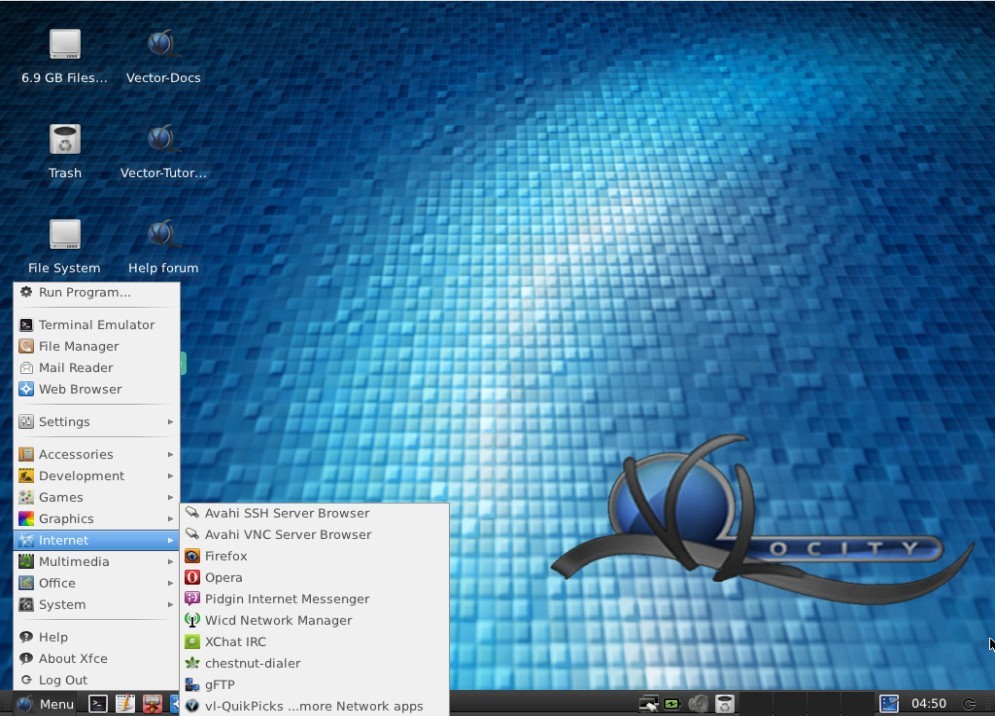Click the Menu button in the panel
995x716 pixels.
[x=45, y=703]
